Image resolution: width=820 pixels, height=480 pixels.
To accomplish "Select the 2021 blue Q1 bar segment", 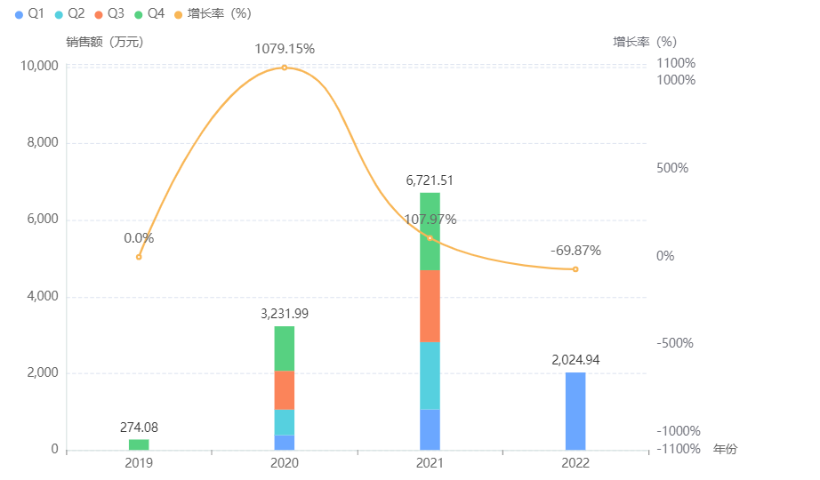I will click(430, 430).
